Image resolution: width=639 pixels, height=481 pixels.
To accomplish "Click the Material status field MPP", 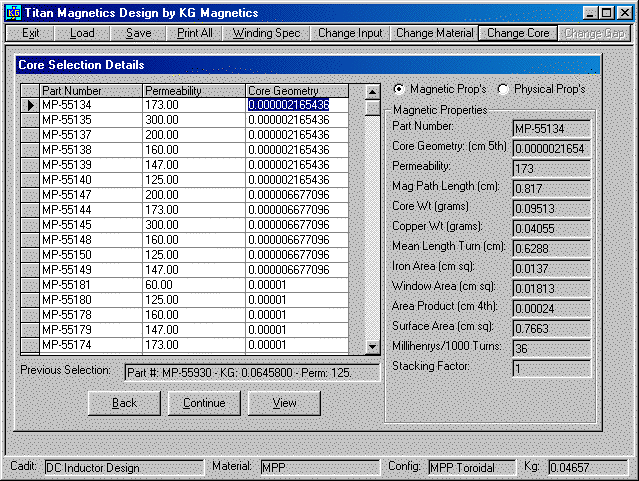I will pyautogui.click(x=320, y=468).
